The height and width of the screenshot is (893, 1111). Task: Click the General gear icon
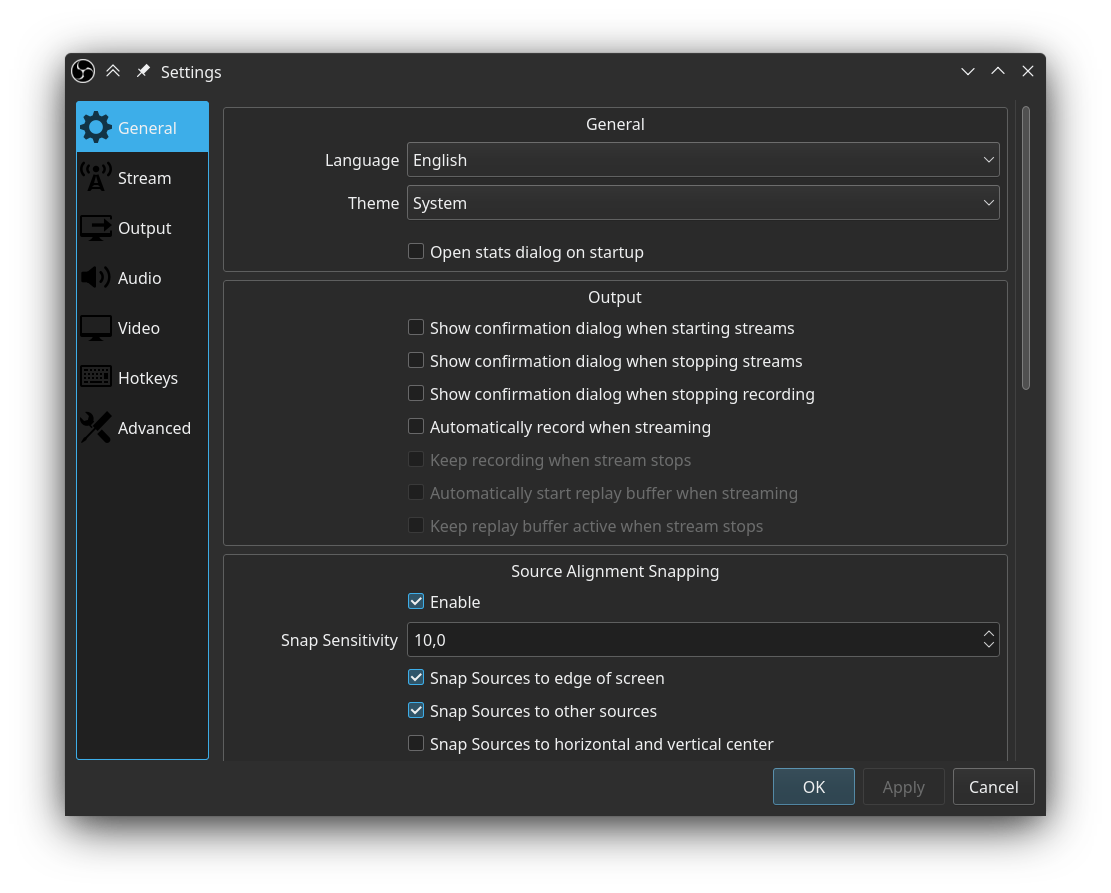pyautogui.click(x=96, y=128)
